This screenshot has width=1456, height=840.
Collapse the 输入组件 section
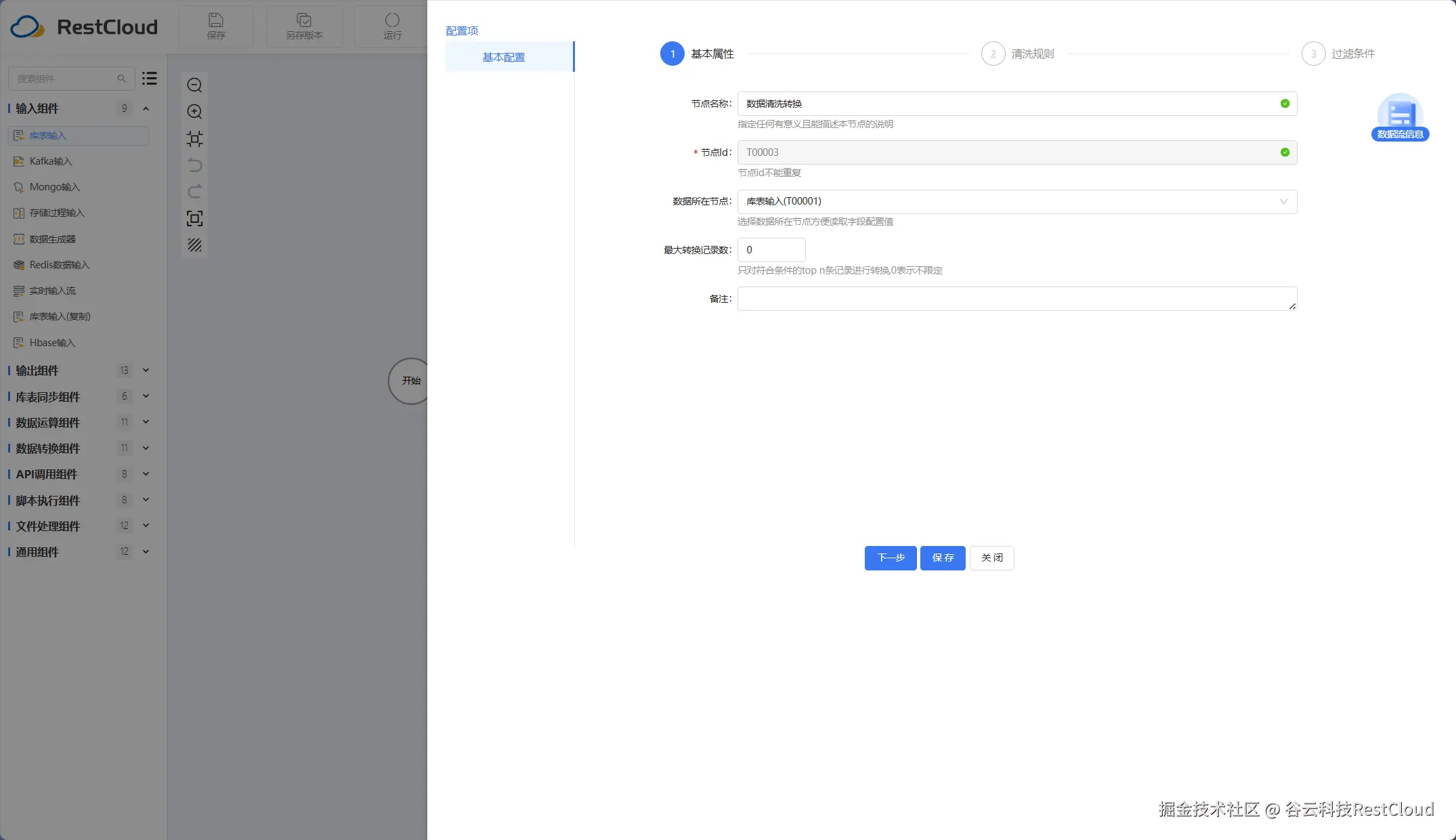pyautogui.click(x=146, y=108)
